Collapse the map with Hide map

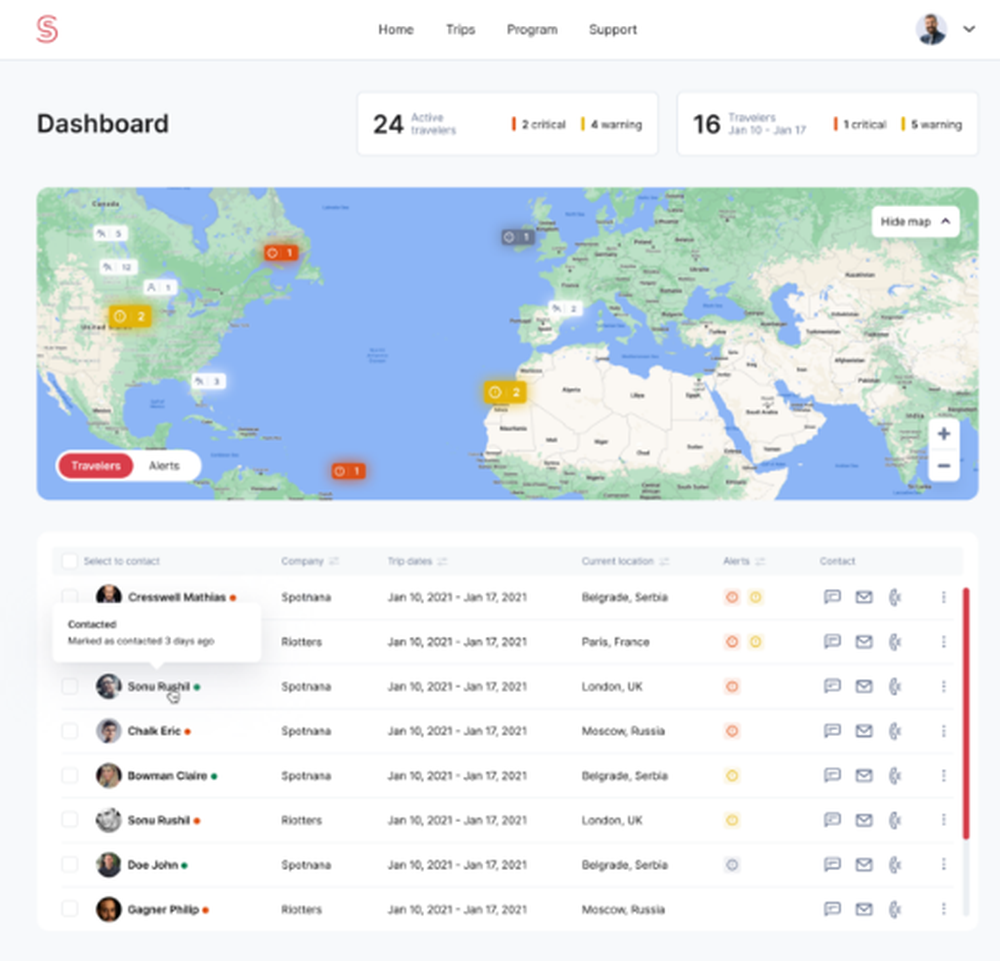[x=913, y=221]
